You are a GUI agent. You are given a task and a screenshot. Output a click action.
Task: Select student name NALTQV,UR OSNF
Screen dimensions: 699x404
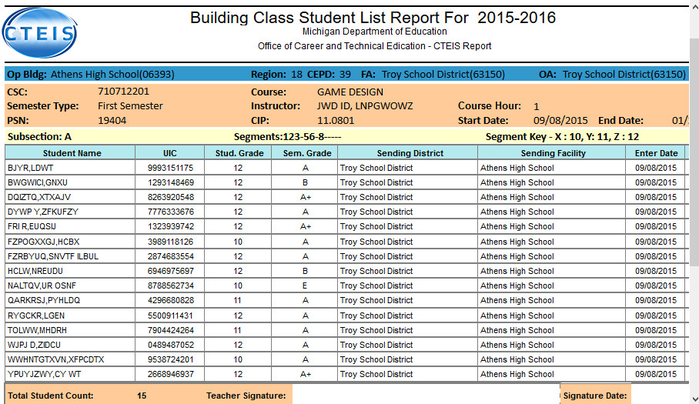(x=41, y=285)
